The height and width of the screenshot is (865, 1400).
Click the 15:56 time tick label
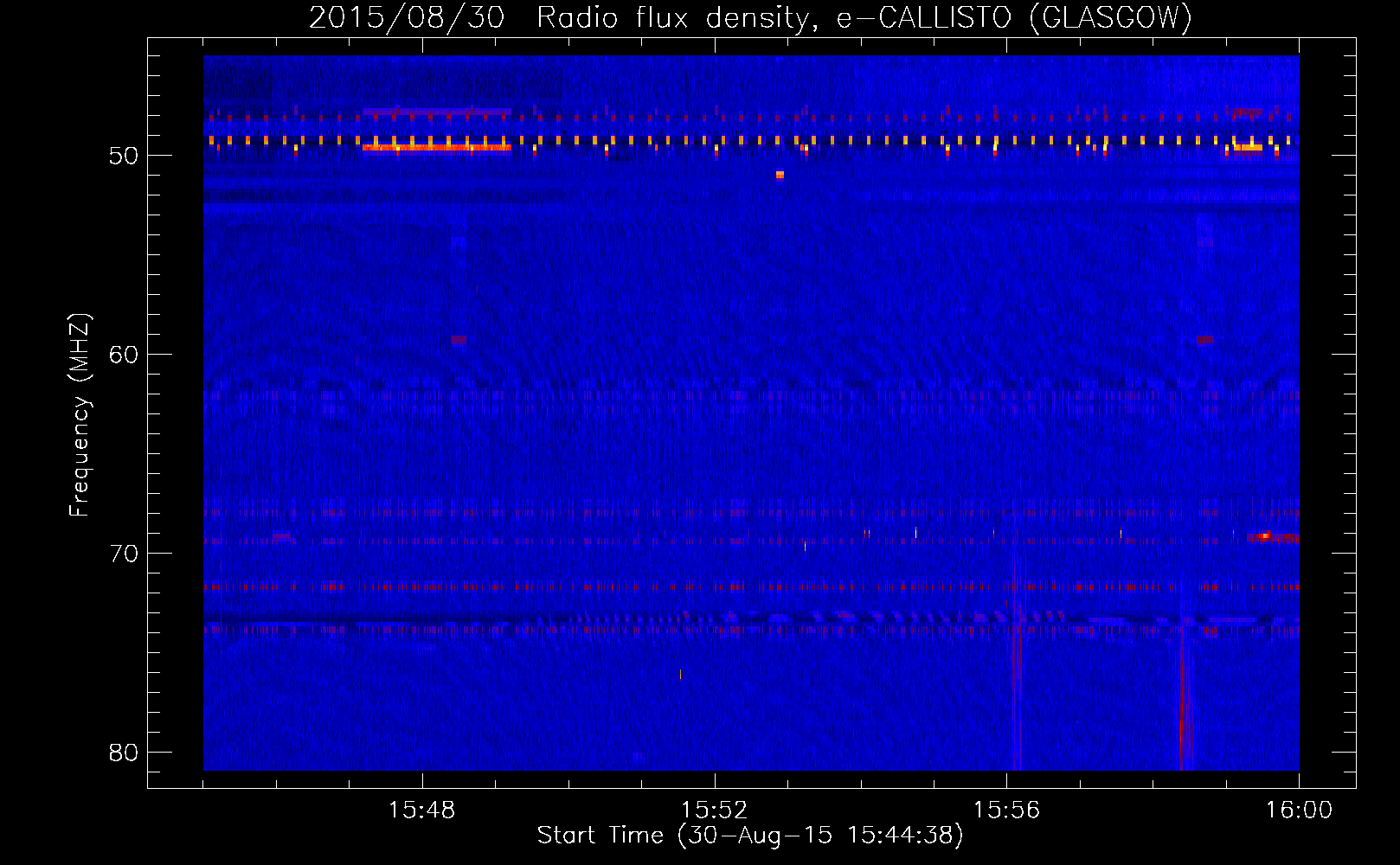tap(1006, 811)
